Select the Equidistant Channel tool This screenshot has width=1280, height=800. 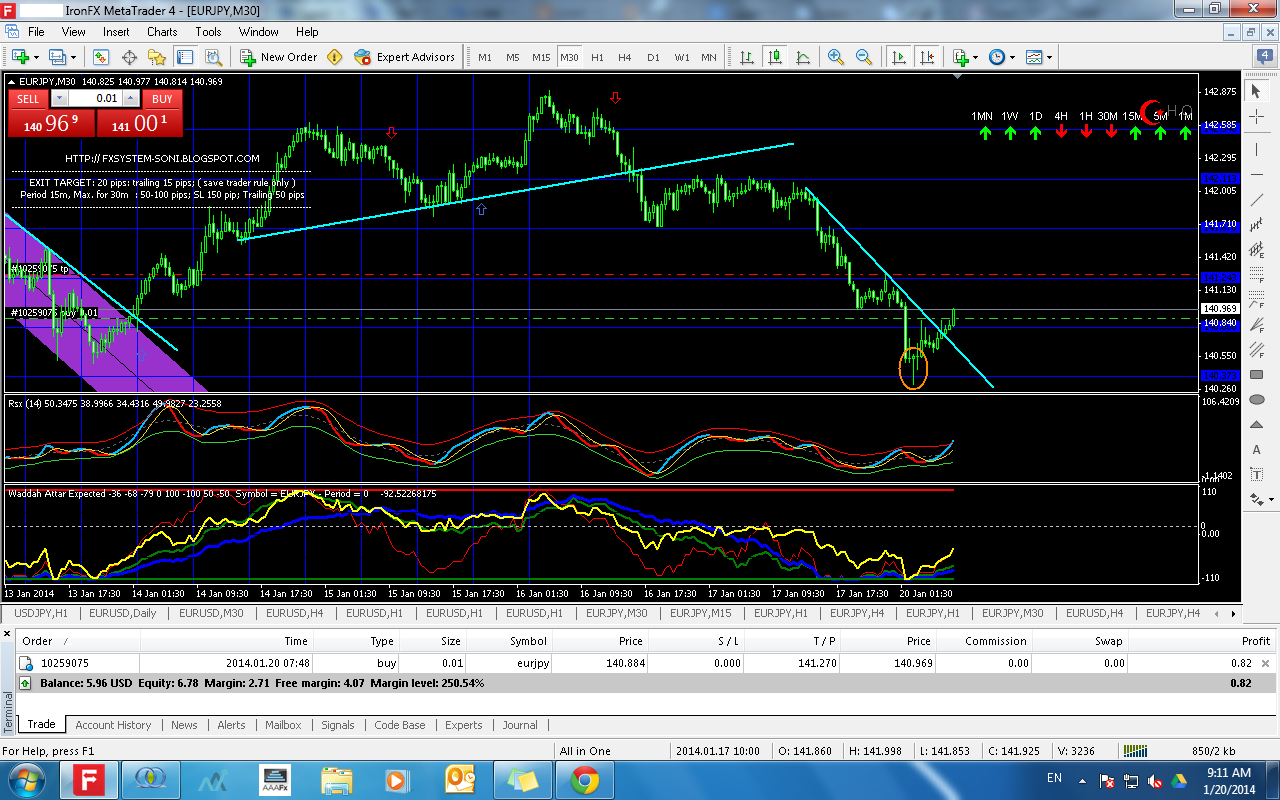tap(1256, 227)
